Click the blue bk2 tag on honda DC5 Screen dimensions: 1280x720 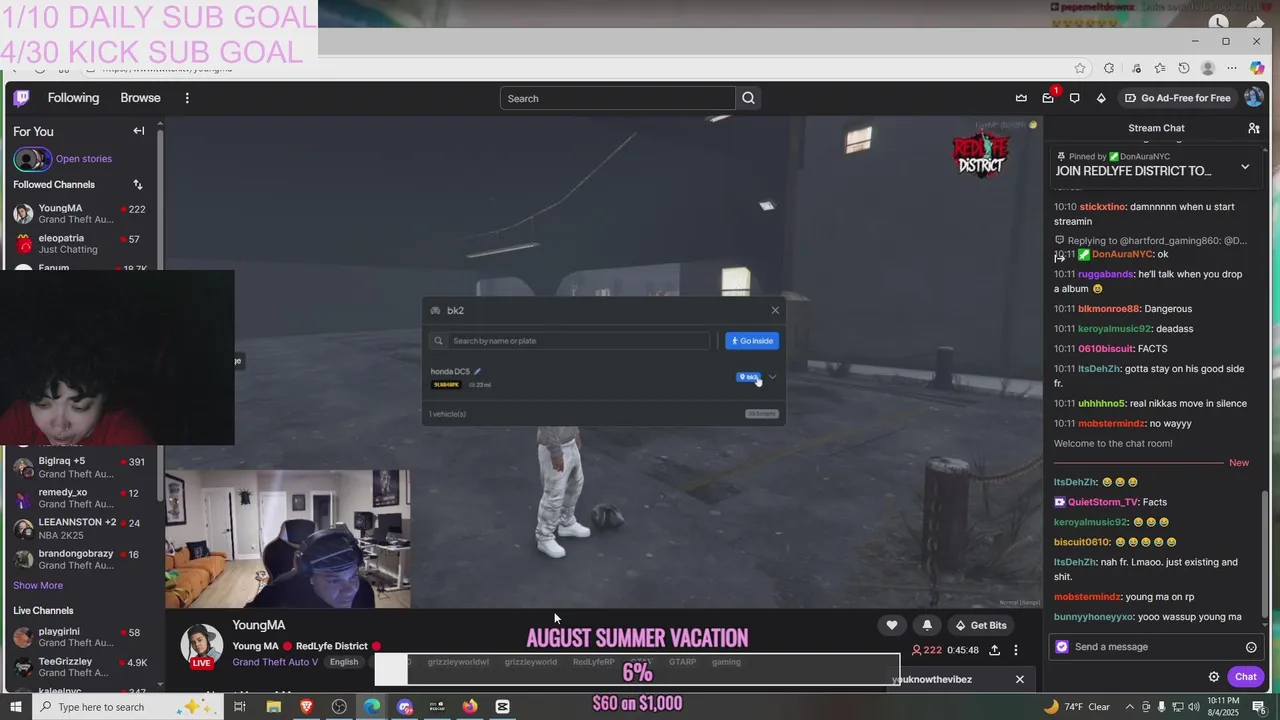coord(748,377)
